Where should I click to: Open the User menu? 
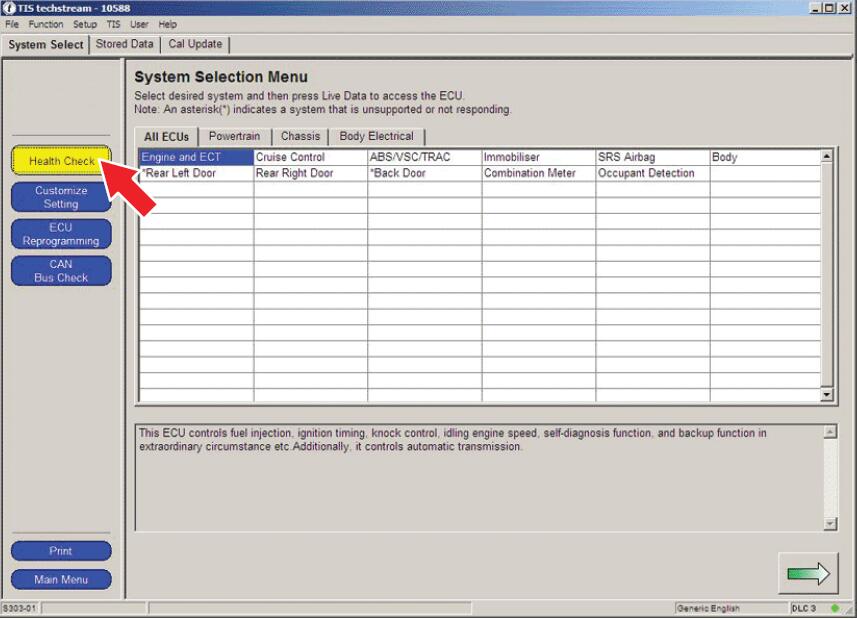(x=139, y=25)
